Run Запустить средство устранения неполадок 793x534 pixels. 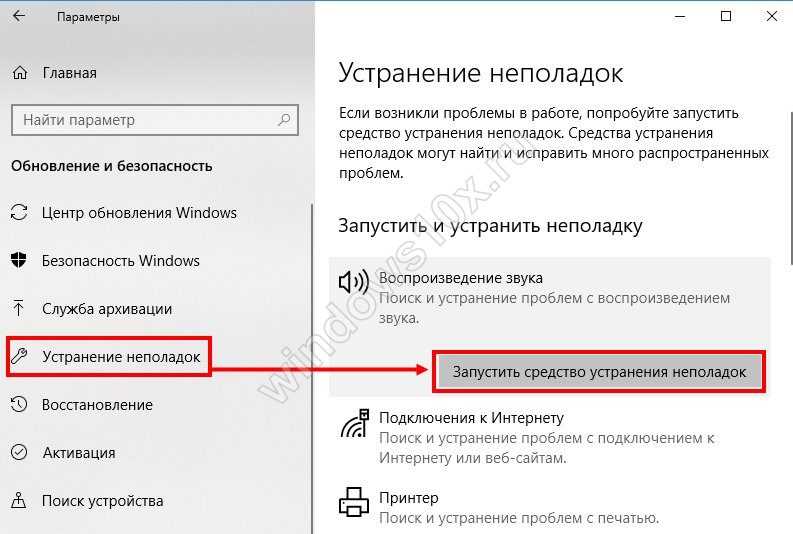coord(599,372)
